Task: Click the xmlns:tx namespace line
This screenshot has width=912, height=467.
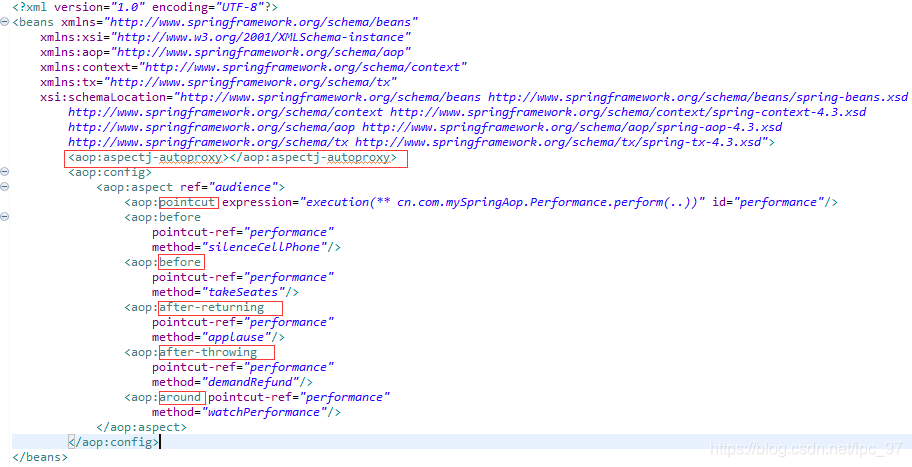Action: pyautogui.click(x=219, y=83)
